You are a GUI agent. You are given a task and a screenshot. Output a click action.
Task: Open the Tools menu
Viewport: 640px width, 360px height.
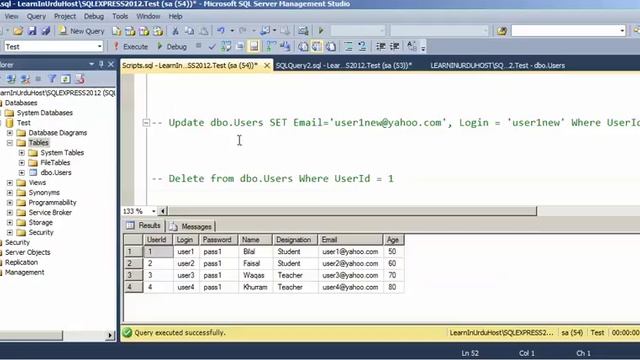pos(120,16)
